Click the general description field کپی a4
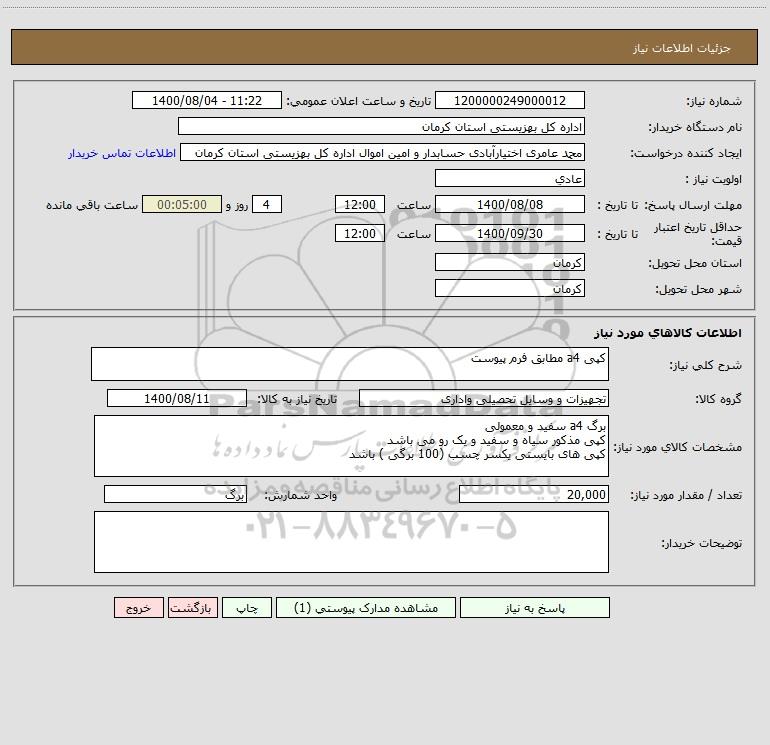Image resolution: width=770 pixels, height=745 pixels. click(x=350, y=364)
